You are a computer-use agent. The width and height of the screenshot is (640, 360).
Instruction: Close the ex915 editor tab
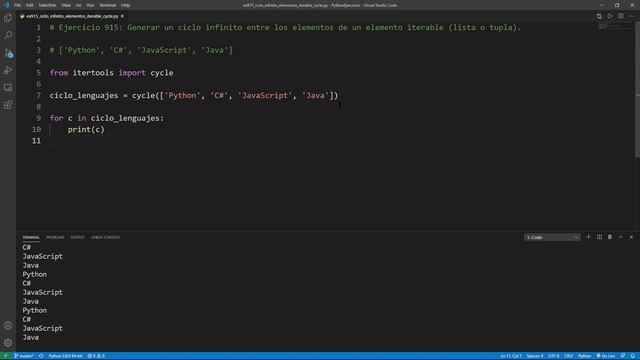[122, 16]
